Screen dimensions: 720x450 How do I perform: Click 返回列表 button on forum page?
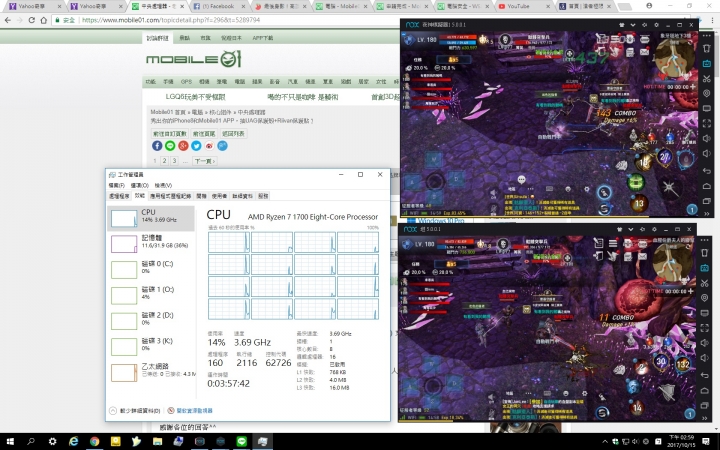coord(233,134)
